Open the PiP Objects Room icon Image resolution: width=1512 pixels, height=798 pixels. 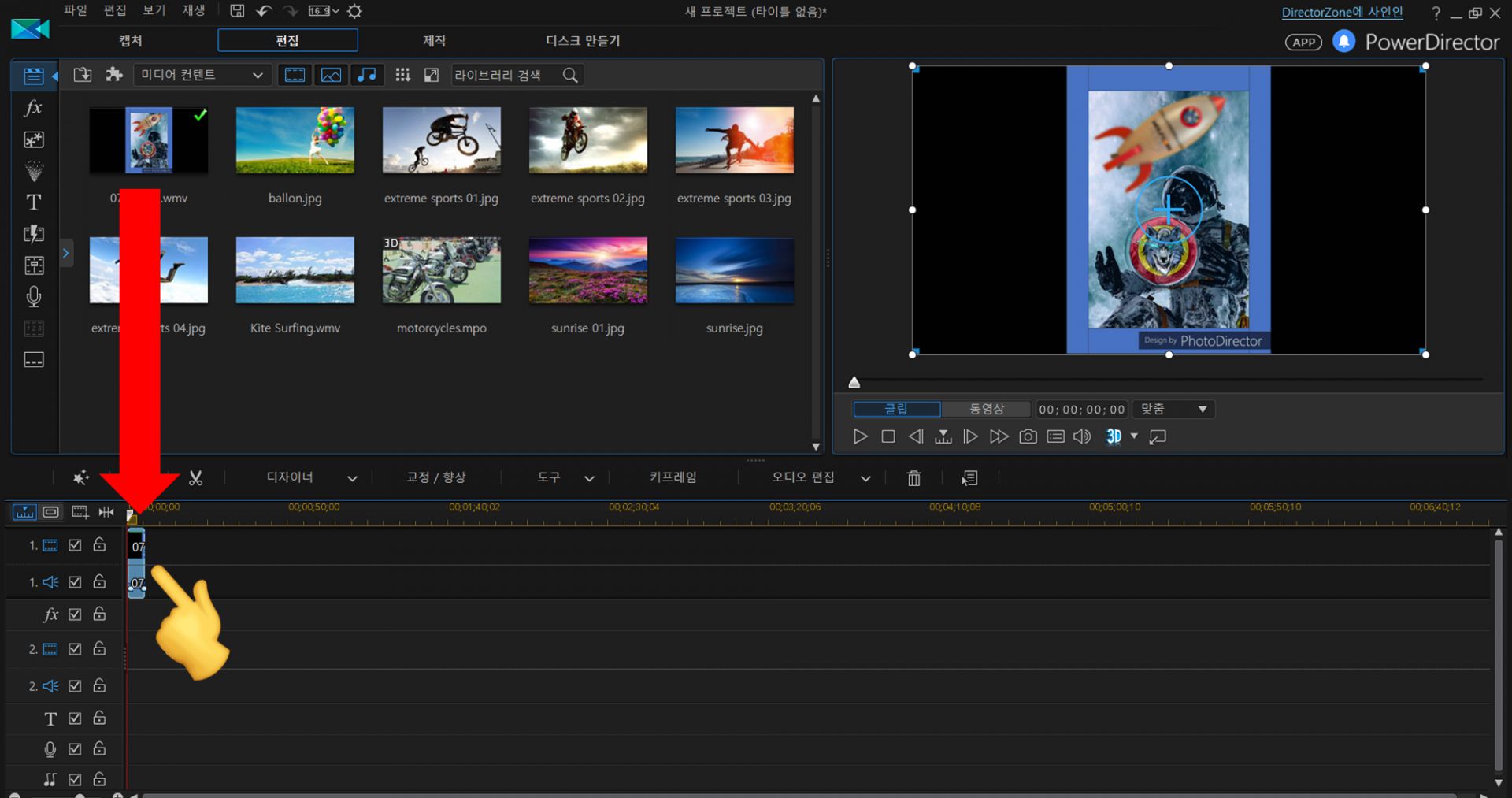pos(33,139)
